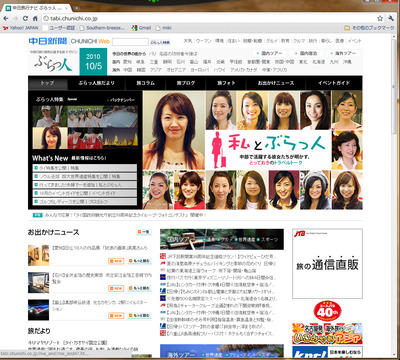Switch to the トップ nav tab
This screenshot has height=360, width=400.
pyautogui.click(x=48, y=83)
